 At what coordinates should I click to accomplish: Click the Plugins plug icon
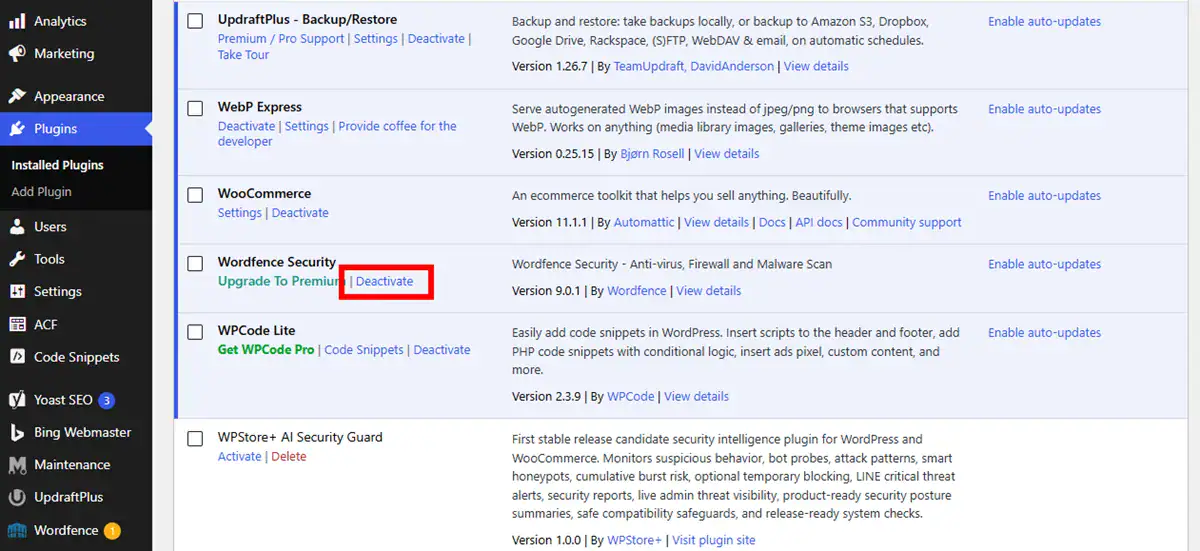17,129
